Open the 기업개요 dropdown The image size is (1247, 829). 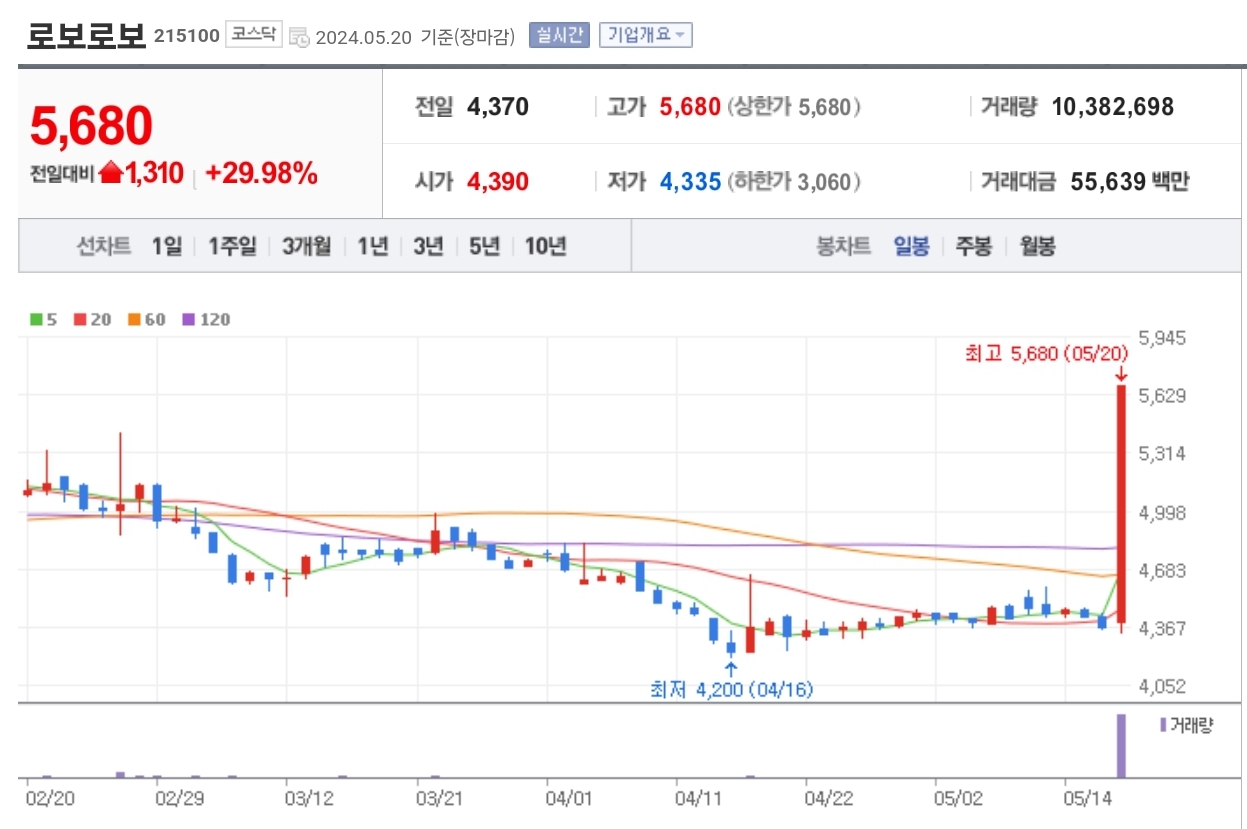[645, 35]
